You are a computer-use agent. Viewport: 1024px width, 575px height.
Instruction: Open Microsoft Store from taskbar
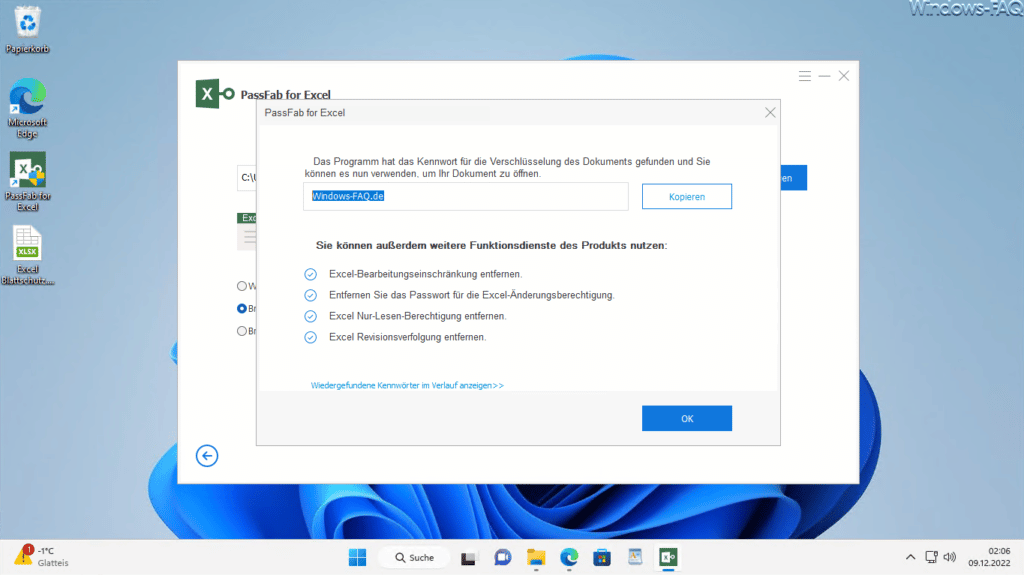click(601, 557)
